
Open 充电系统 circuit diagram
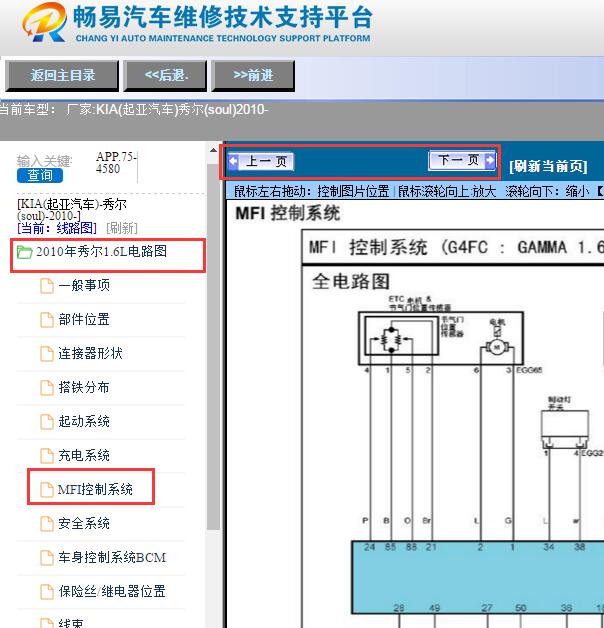[x=84, y=456]
